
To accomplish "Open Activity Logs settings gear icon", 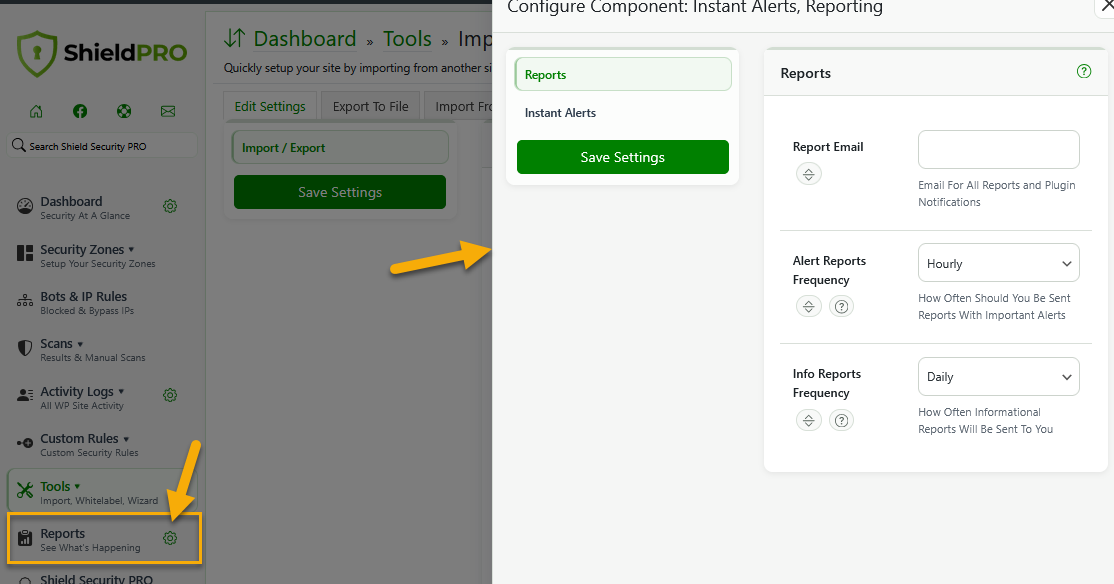I will click(170, 395).
